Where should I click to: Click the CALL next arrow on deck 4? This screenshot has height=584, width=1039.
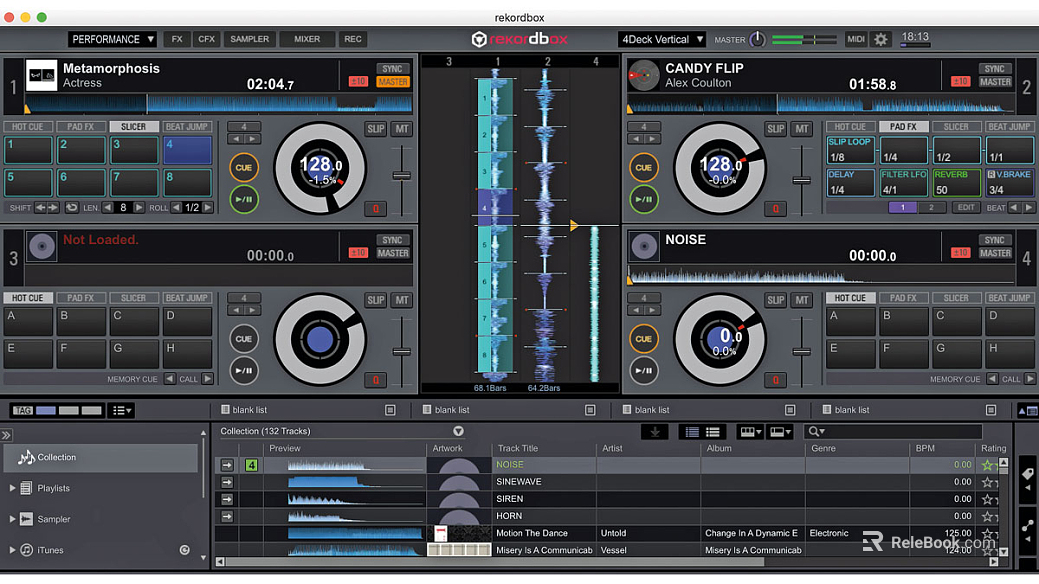(1029, 379)
